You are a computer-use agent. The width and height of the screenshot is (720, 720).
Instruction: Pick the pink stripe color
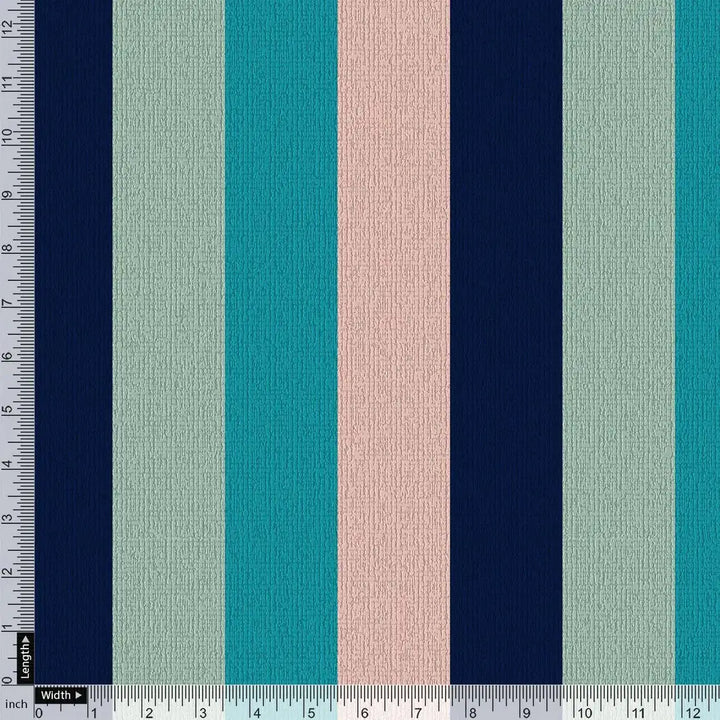pos(393,340)
